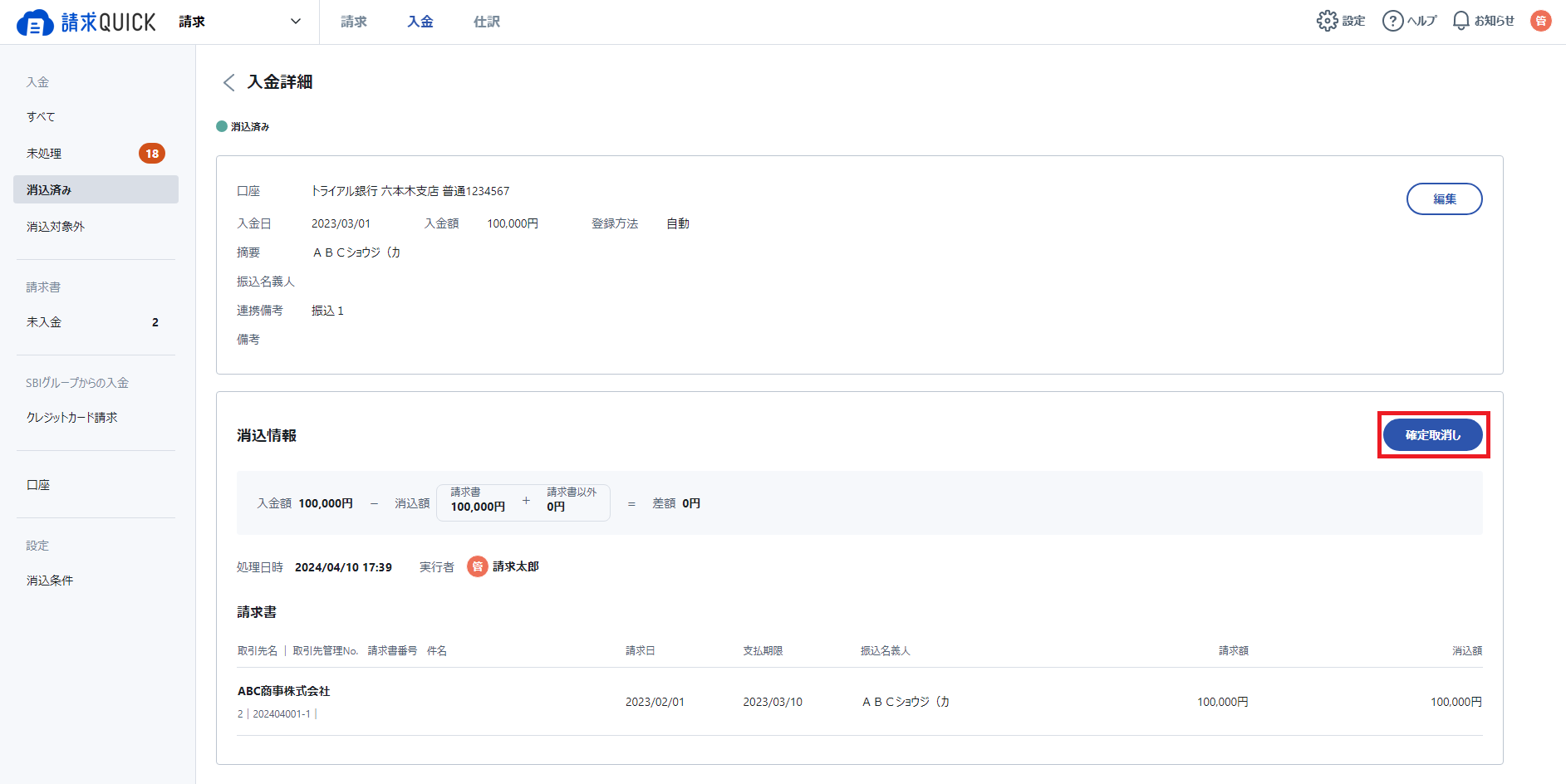The height and width of the screenshot is (784, 1566).
Task: Click the 18 unprocessed count badge
Action: 152,154
